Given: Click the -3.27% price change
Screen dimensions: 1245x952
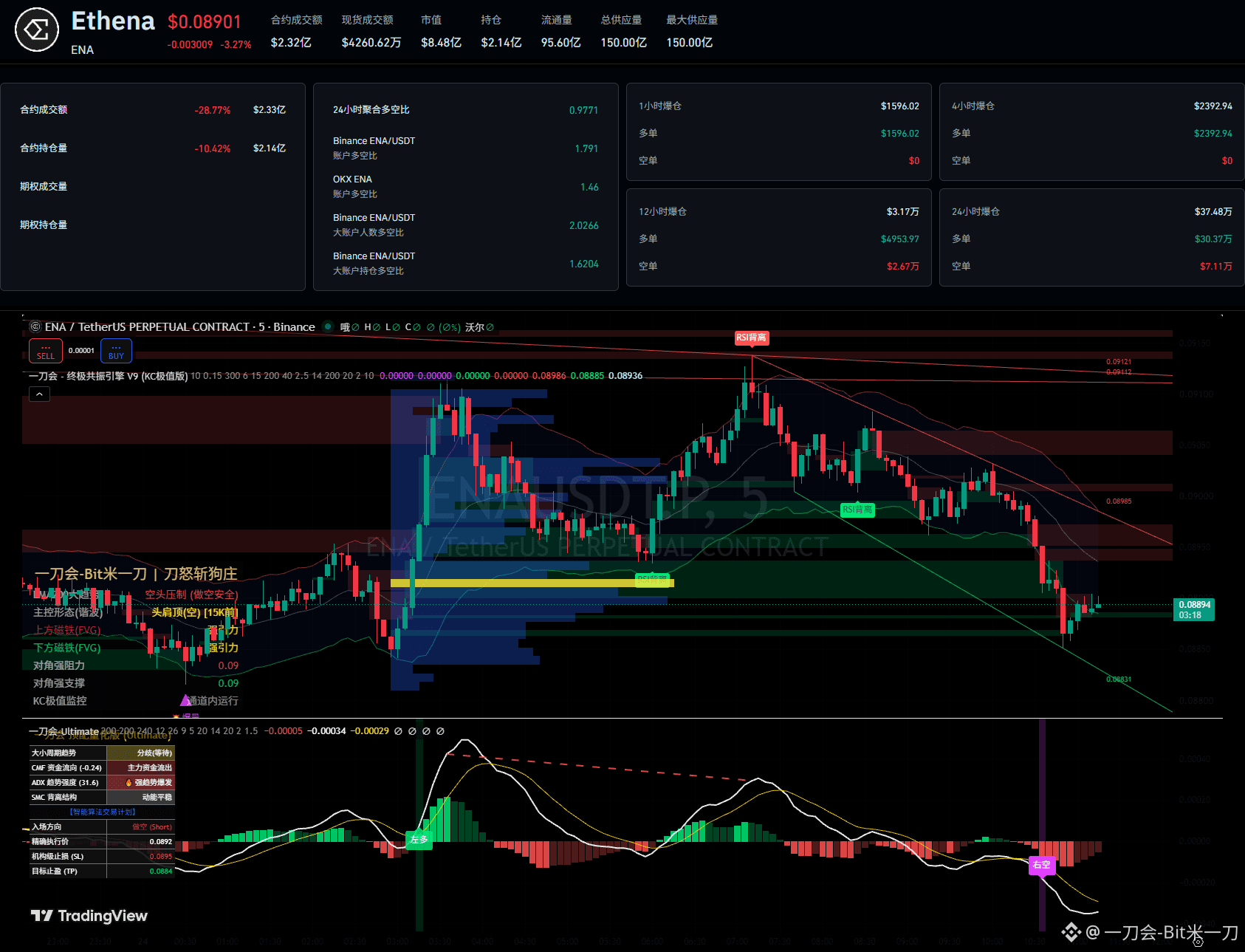Looking at the screenshot, I should [236, 44].
